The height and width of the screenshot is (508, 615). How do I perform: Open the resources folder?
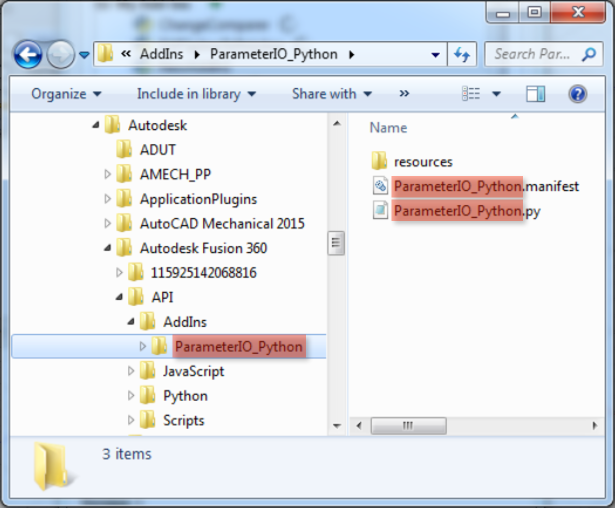pos(422,161)
